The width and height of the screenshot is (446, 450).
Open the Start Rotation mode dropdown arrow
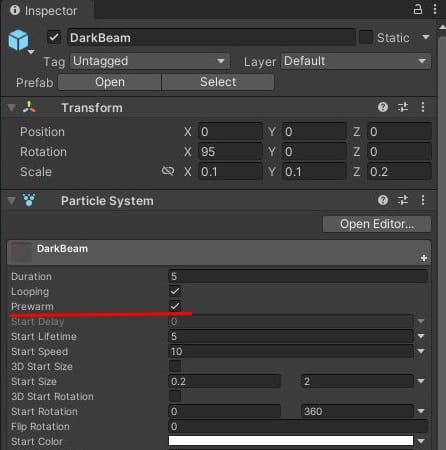tap(421, 411)
